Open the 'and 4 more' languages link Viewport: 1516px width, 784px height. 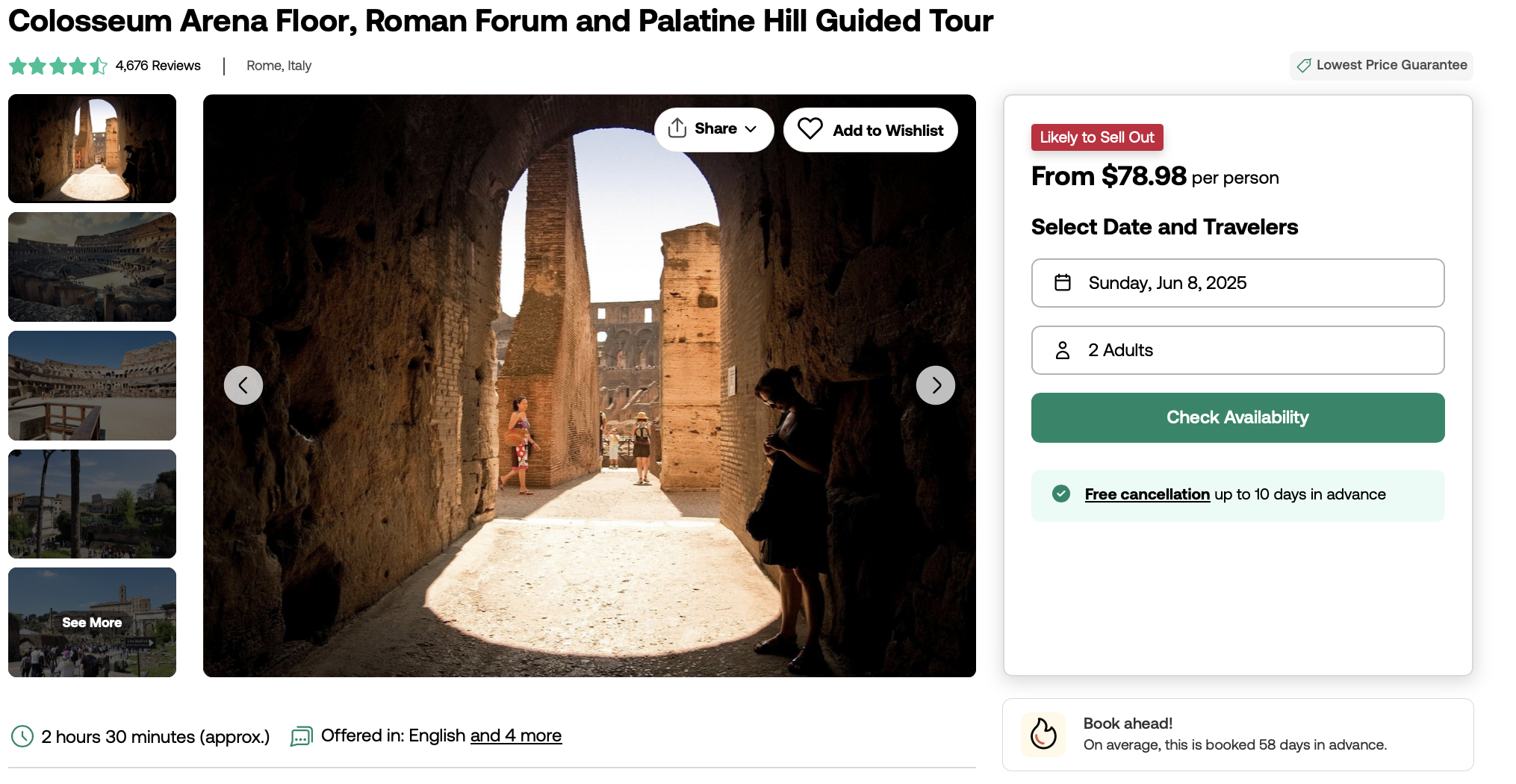point(515,735)
